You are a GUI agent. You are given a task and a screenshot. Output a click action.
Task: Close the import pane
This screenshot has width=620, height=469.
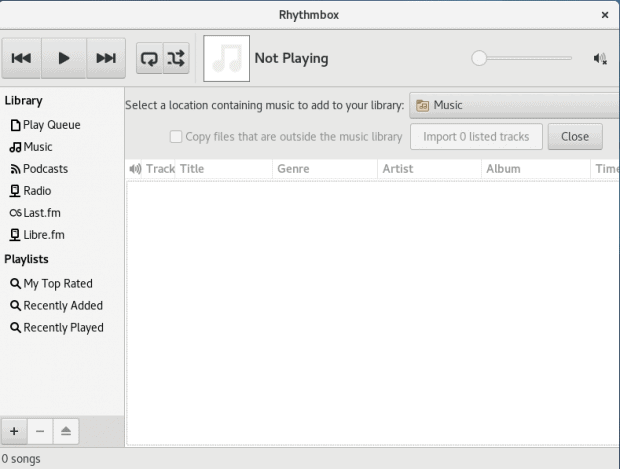point(575,137)
